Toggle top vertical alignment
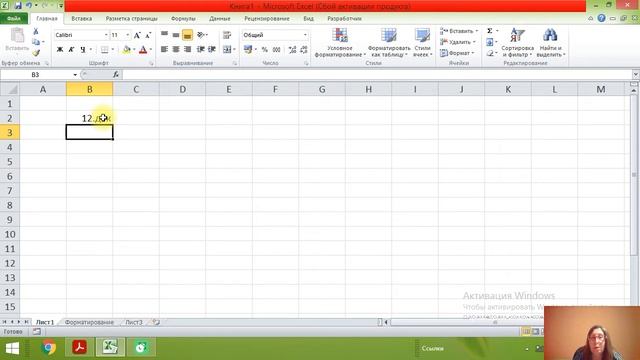 point(164,35)
